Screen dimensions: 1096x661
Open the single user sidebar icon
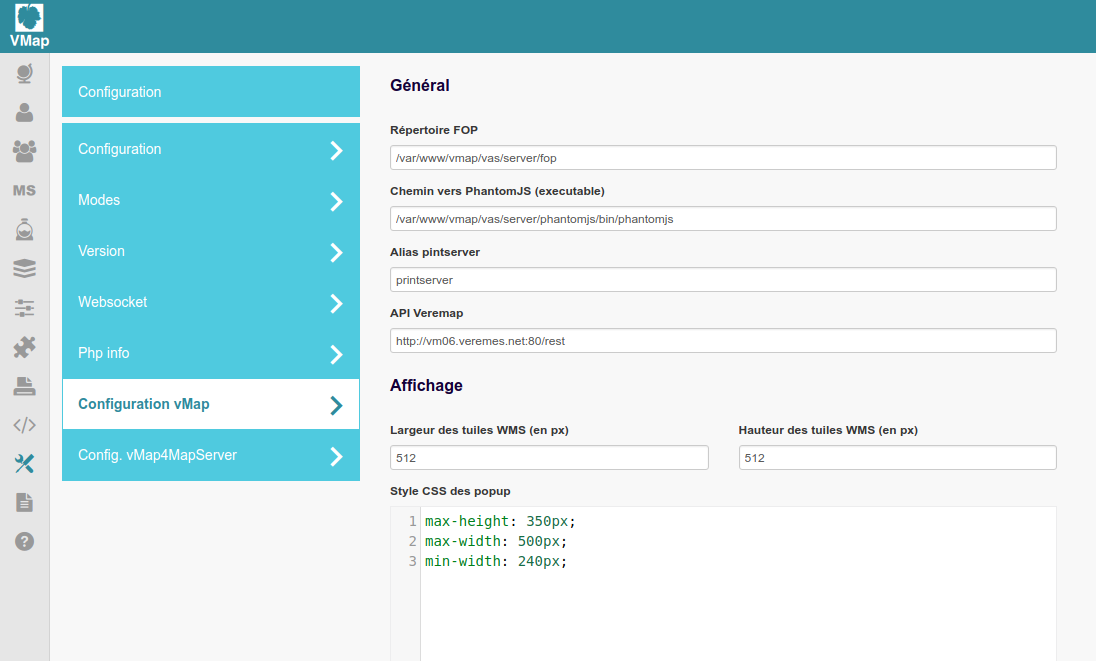click(x=24, y=112)
